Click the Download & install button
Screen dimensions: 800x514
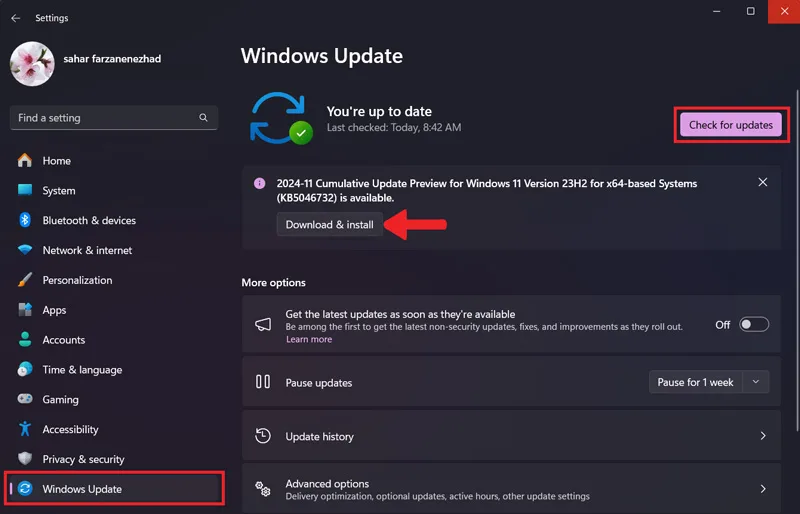pos(330,225)
